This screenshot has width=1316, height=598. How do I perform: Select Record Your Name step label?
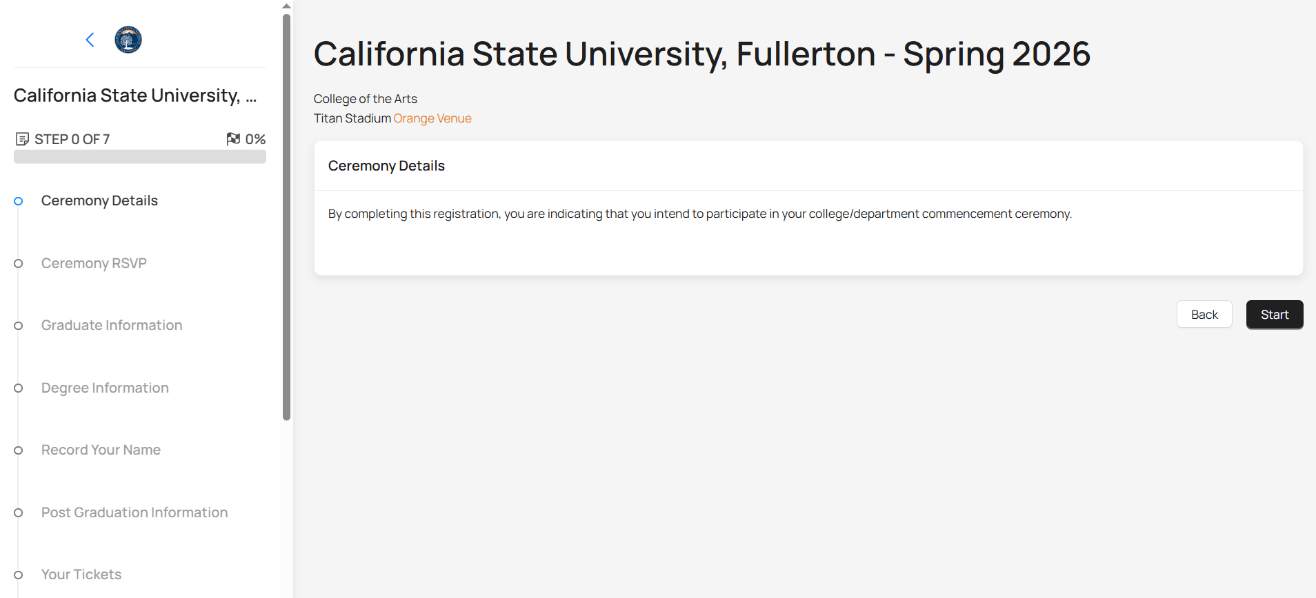tap(100, 450)
